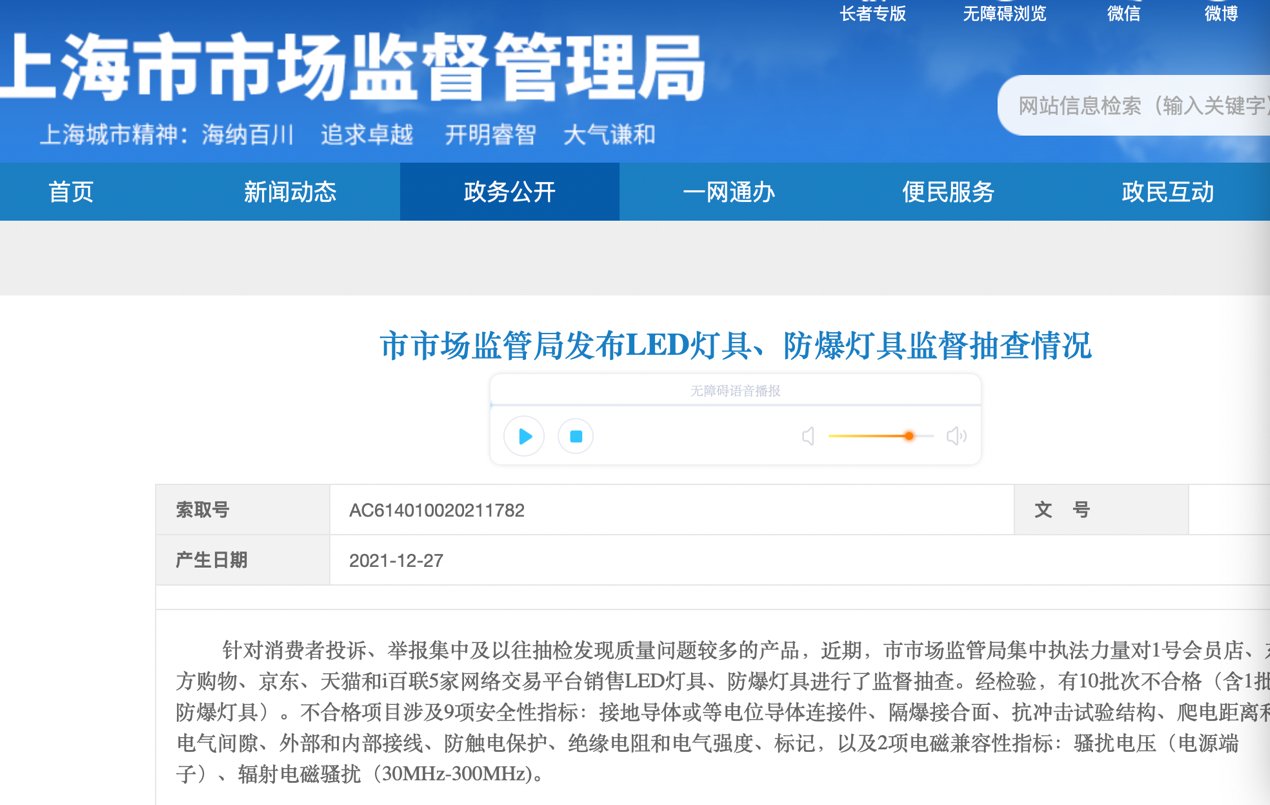
Task: Open the article title link about LED灯具抽查
Action: click(735, 346)
